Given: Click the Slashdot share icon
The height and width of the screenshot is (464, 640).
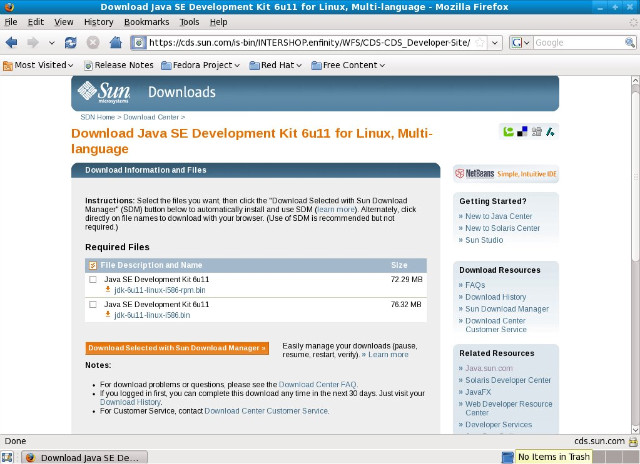Looking at the screenshot, I should [x=550, y=131].
